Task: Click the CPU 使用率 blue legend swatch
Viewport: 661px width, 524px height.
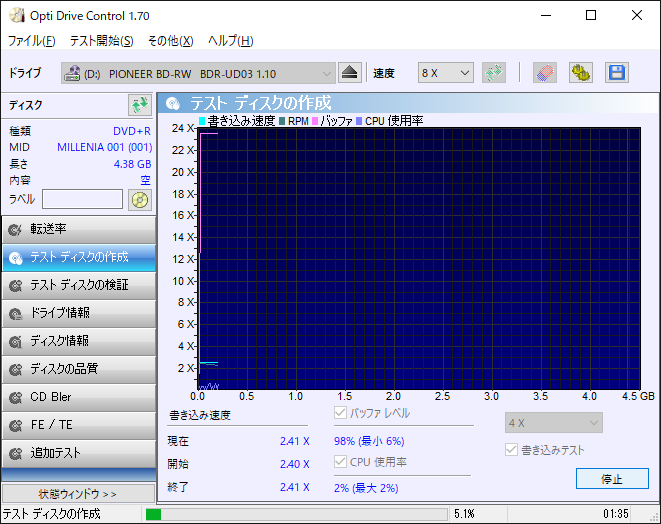Action: (x=359, y=121)
